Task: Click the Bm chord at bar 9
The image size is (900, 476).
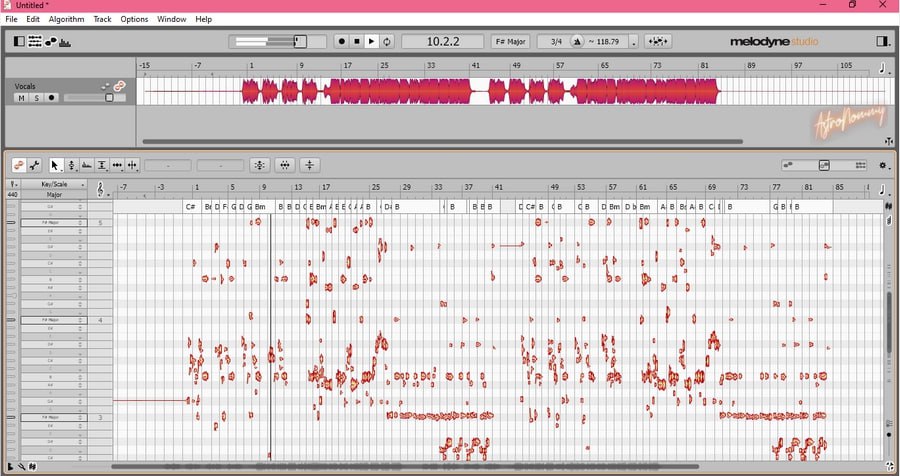Action: 260,207
